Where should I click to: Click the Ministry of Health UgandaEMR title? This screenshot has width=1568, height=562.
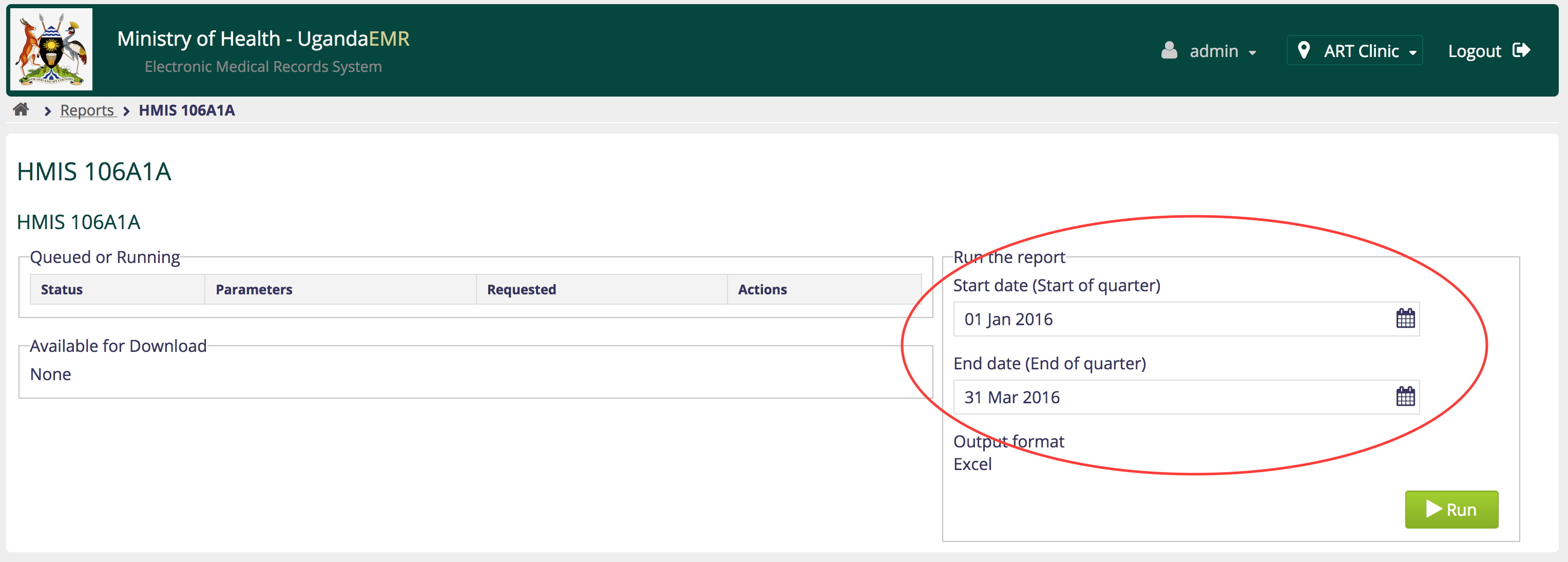[263, 39]
